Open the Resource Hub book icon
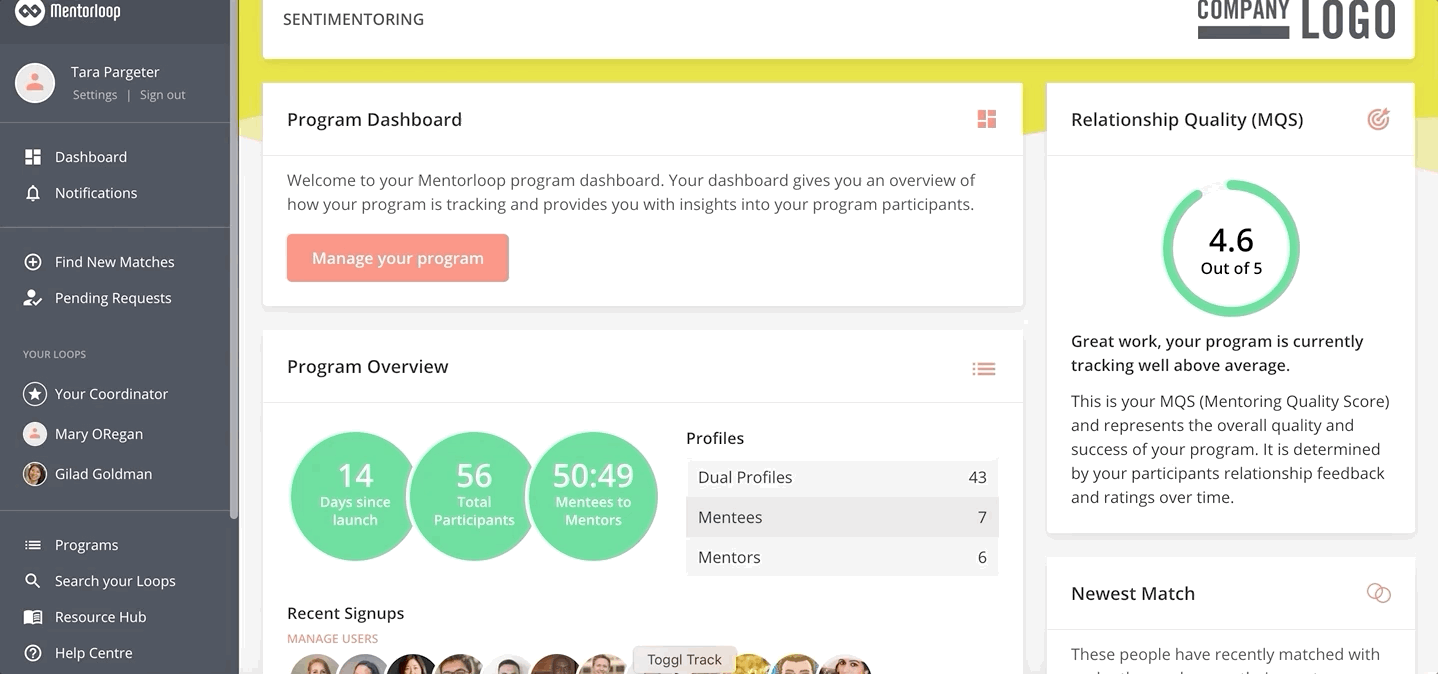This screenshot has height=674, width=1438. pos(33,617)
